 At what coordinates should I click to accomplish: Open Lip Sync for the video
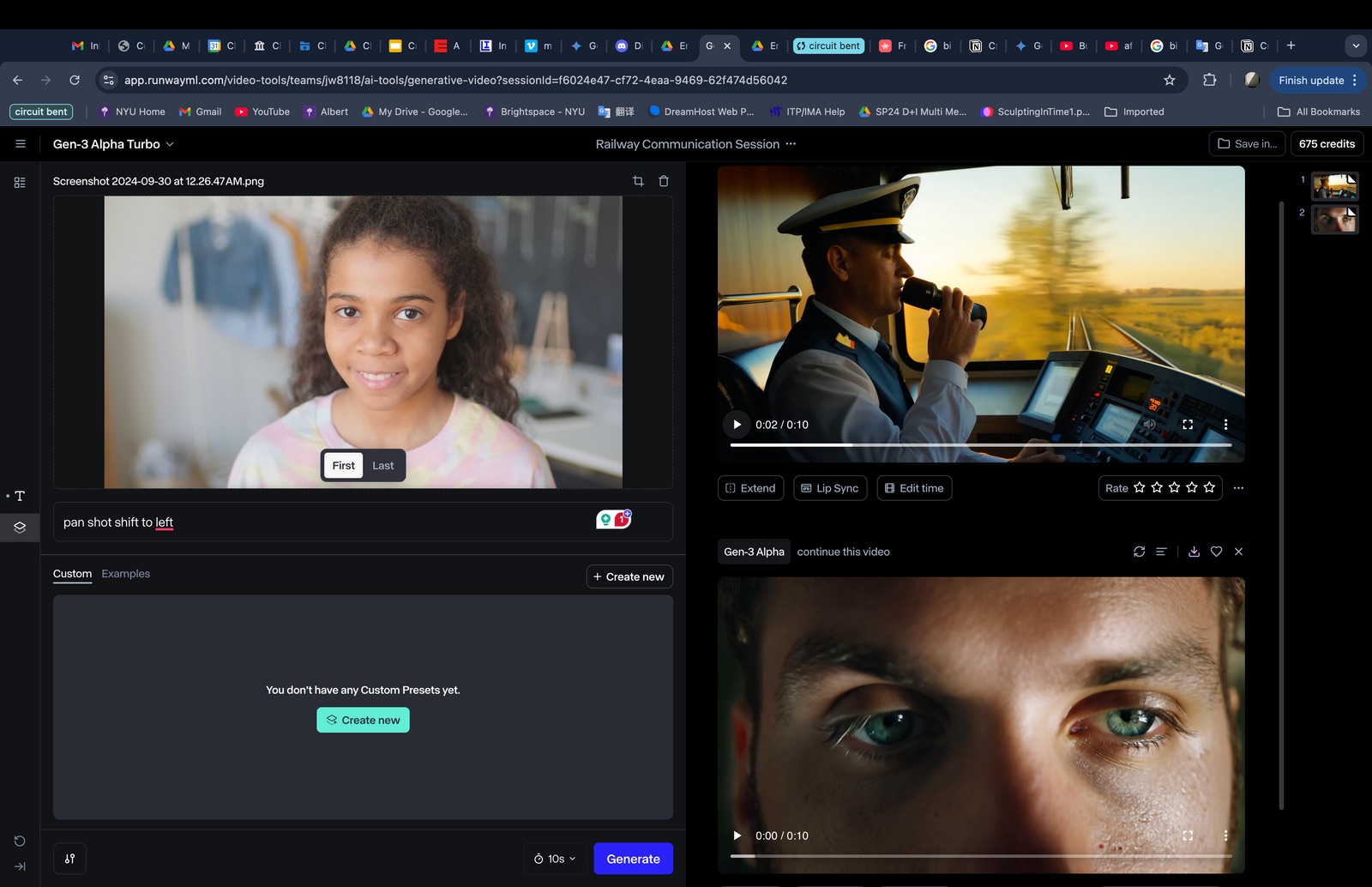tap(830, 488)
